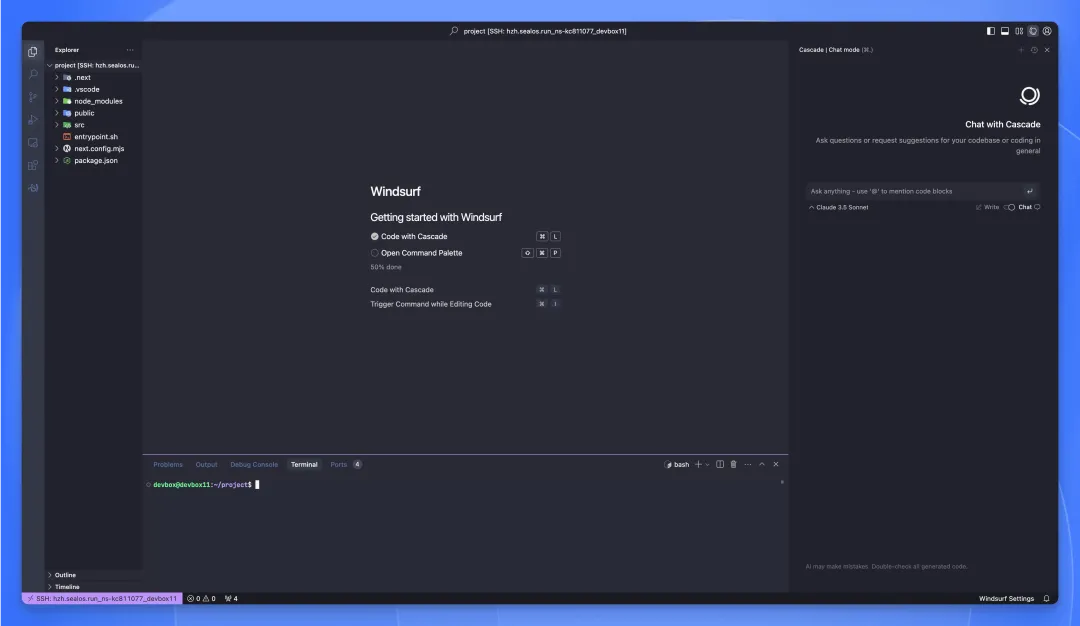
Task: Start new Cascade conversation plus icon
Action: click(1021, 50)
